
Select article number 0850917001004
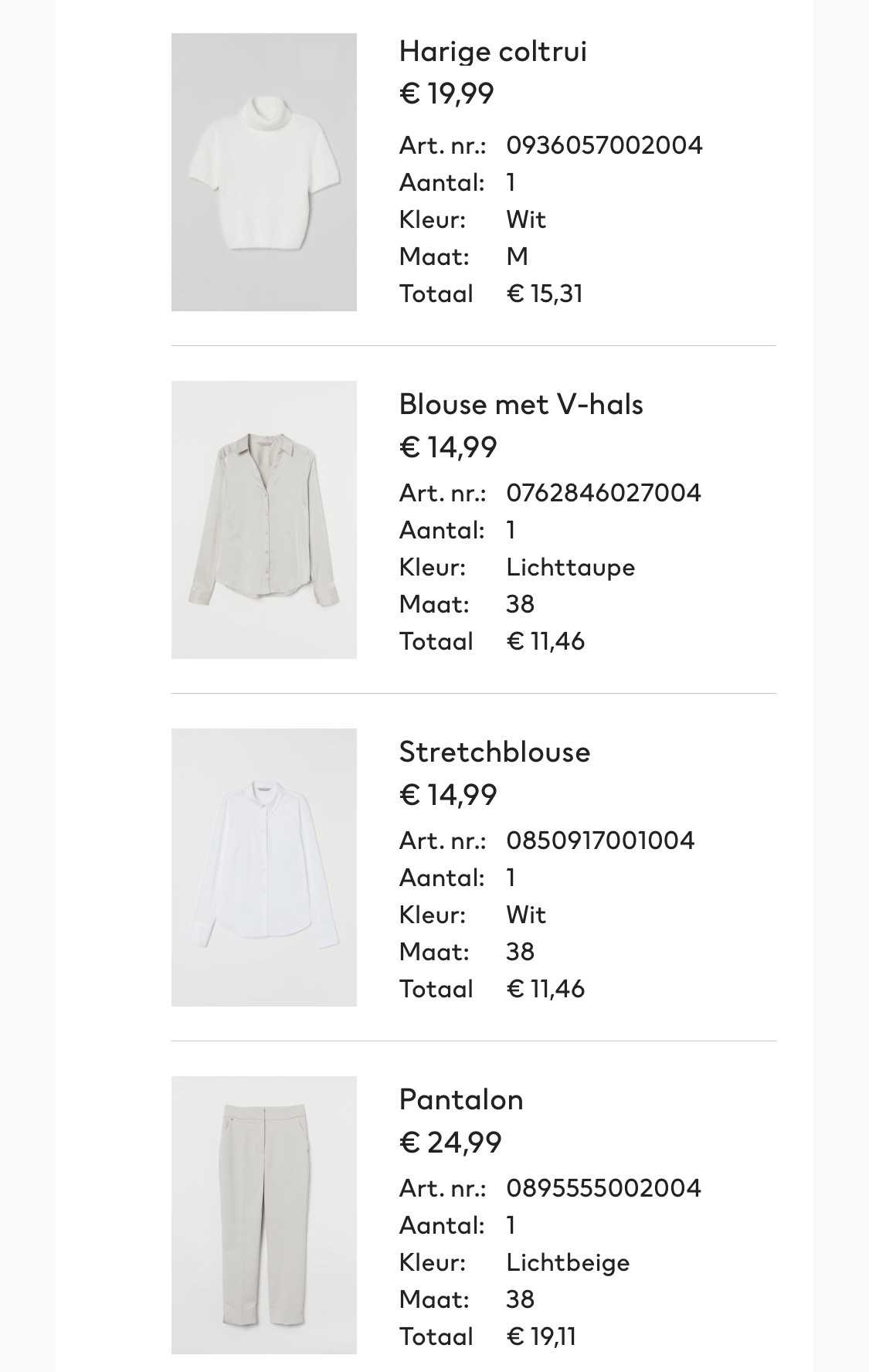click(600, 841)
